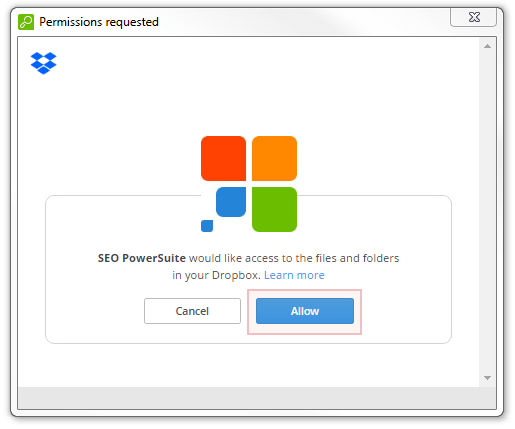
Task: Click the green square of the logo
Action: click(274, 209)
